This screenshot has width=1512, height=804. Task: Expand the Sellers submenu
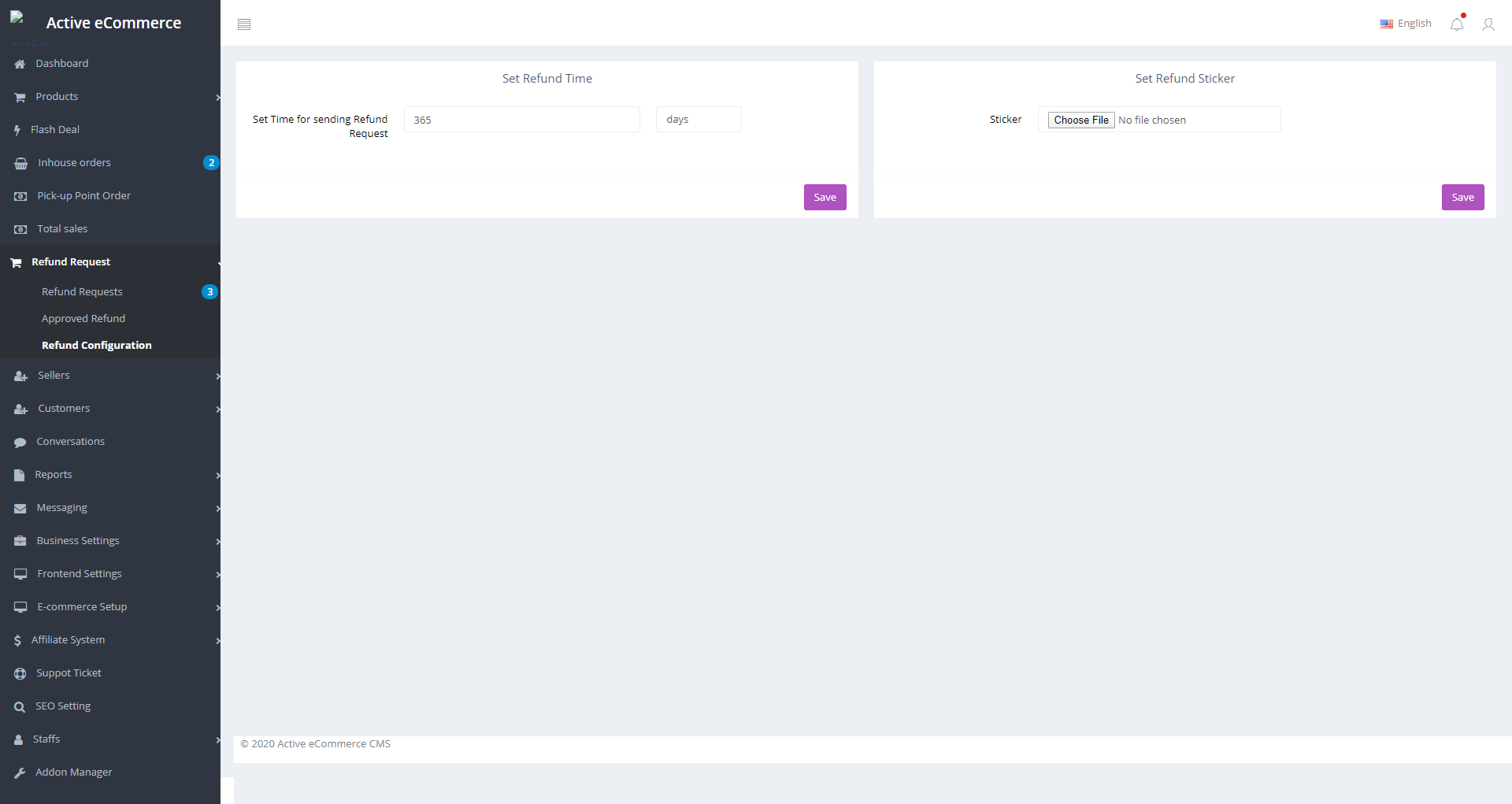[x=217, y=376]
